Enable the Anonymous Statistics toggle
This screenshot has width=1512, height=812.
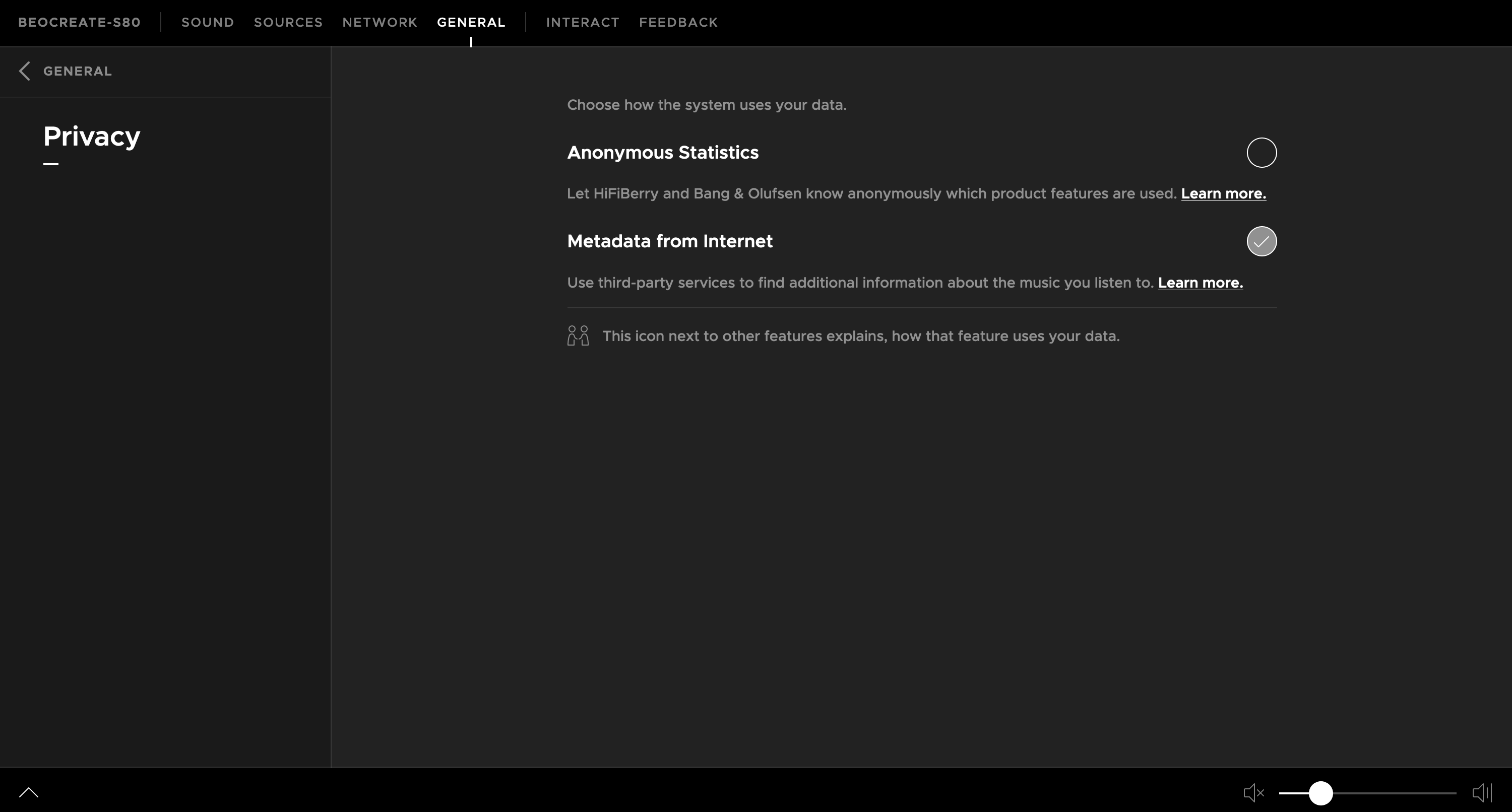pyautogui.click(x=1262, y=153)
